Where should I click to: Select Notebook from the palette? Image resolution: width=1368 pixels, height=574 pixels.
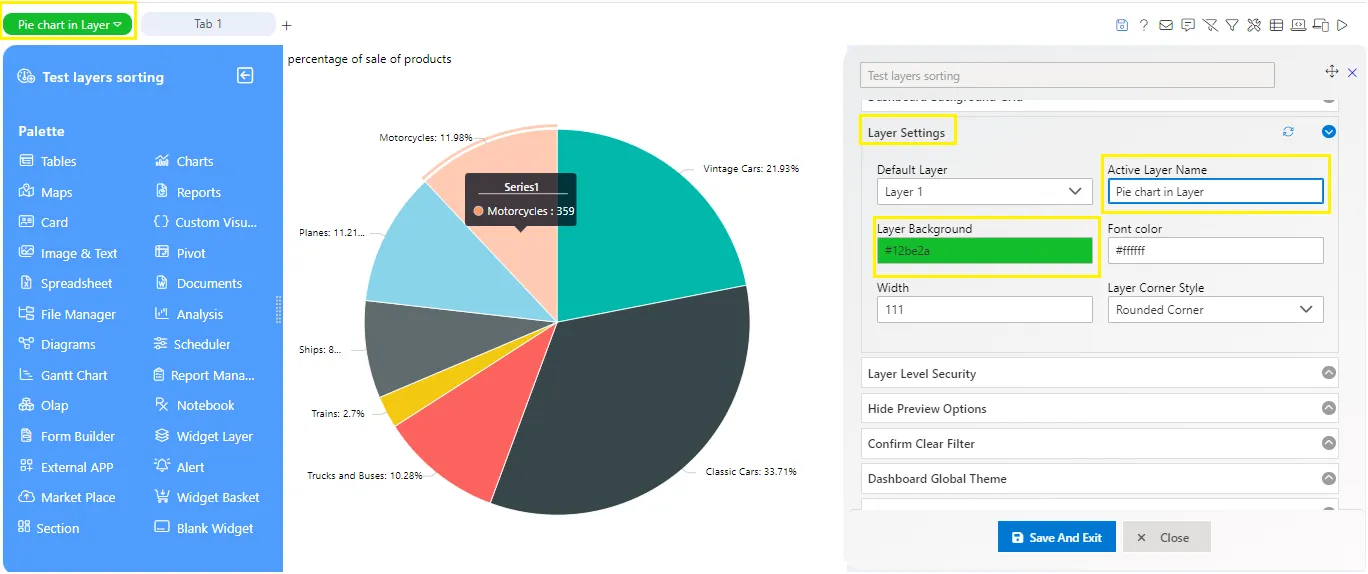(195, 405)
